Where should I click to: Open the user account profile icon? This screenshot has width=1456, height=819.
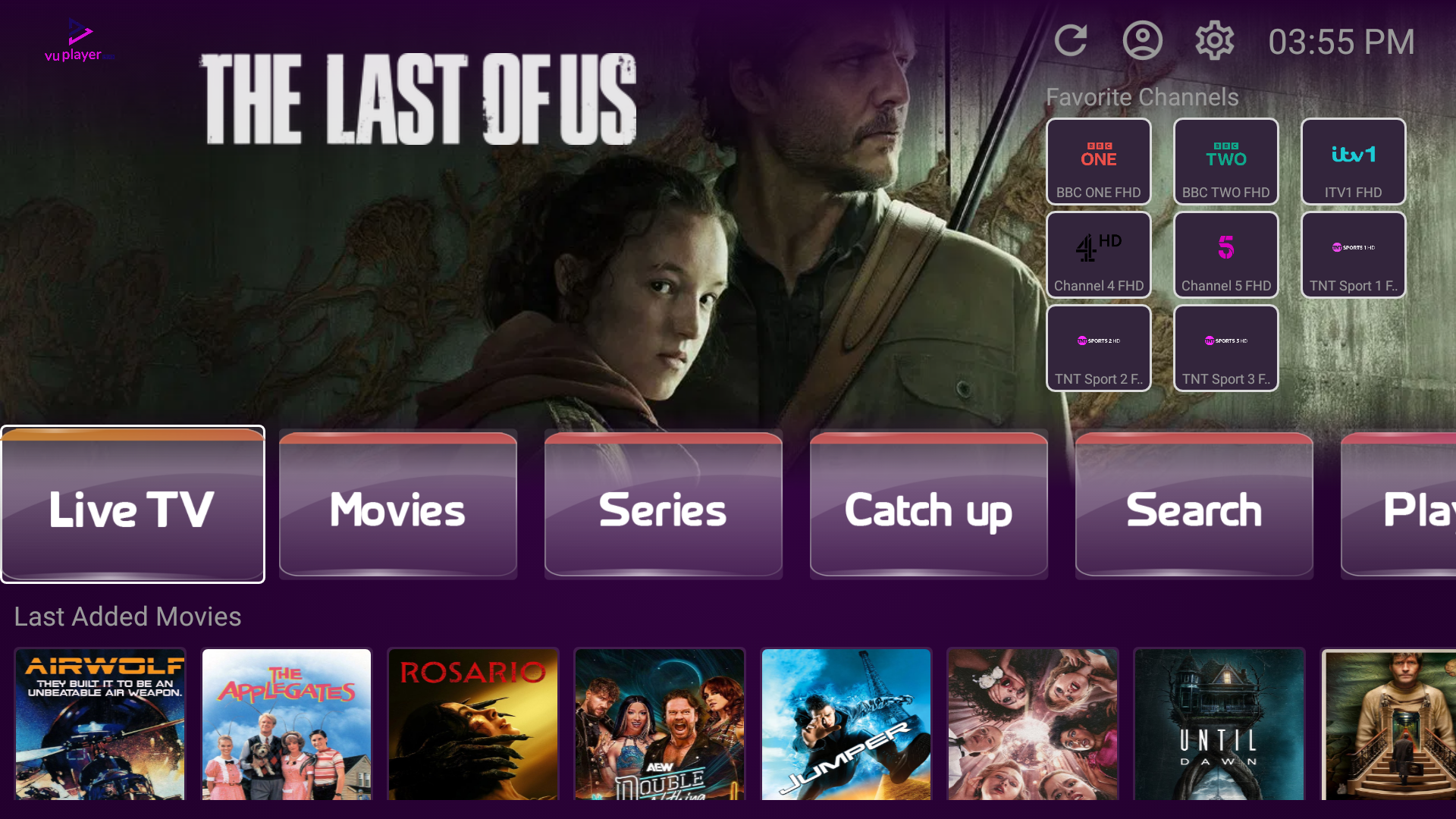[1143, 41]
